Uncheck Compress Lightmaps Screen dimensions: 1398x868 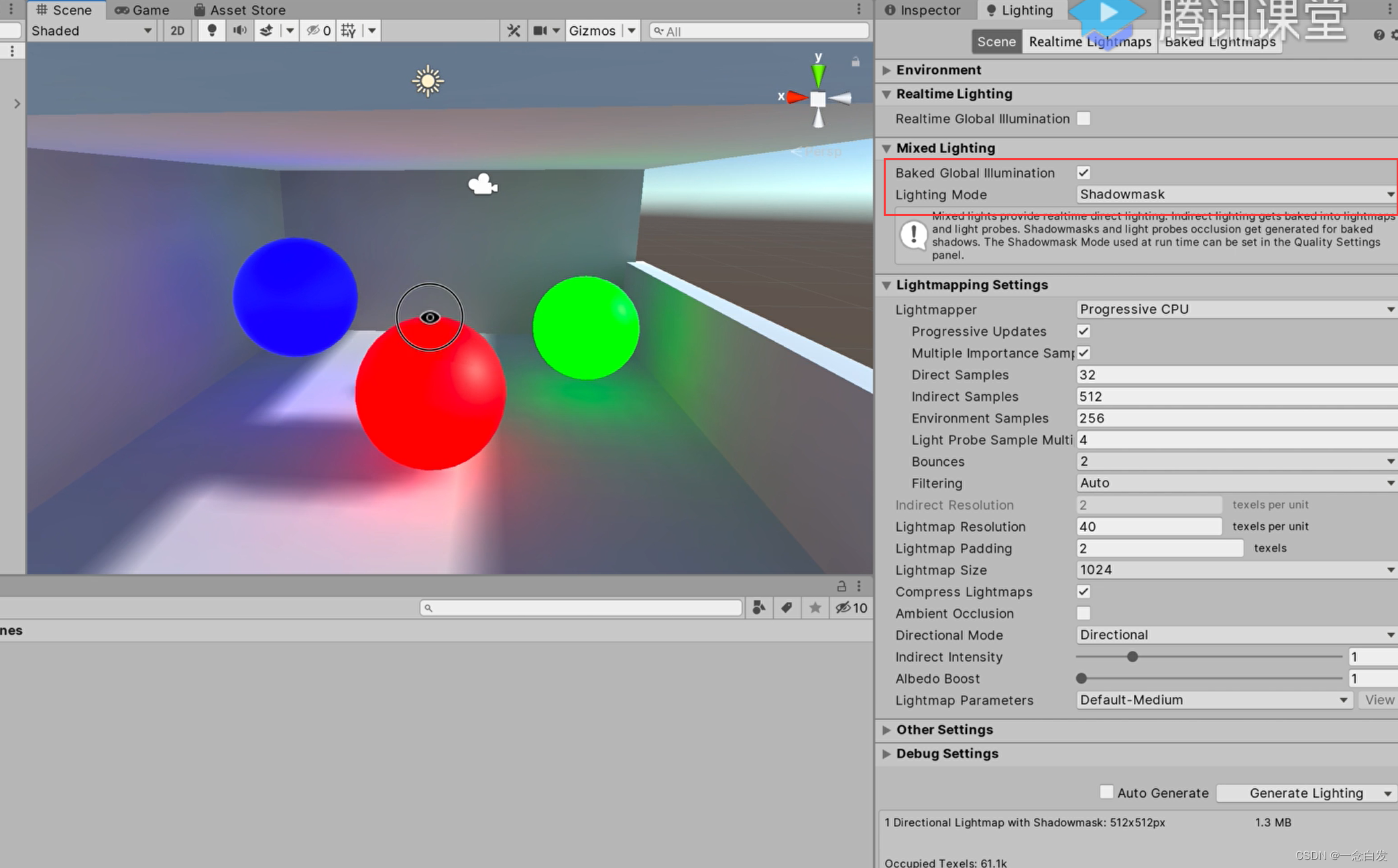pyautogui.click(x=1083, y=592)
